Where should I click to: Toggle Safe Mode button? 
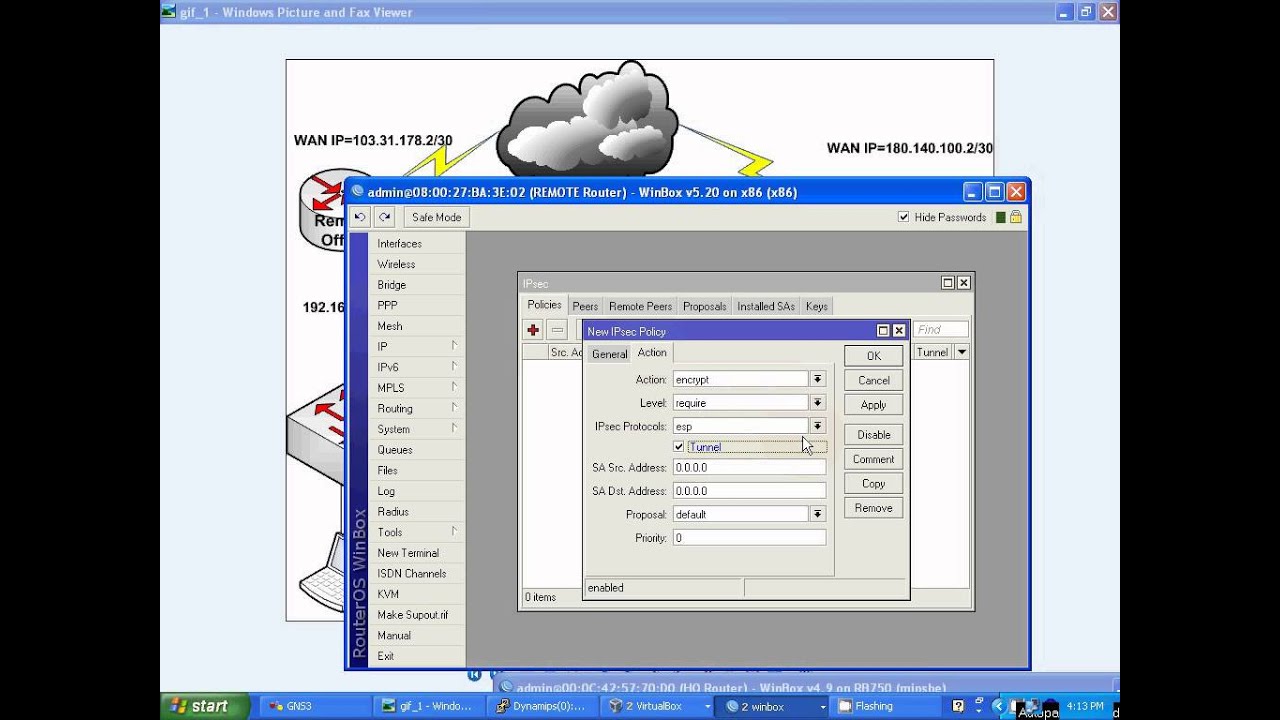coord(436,217)
